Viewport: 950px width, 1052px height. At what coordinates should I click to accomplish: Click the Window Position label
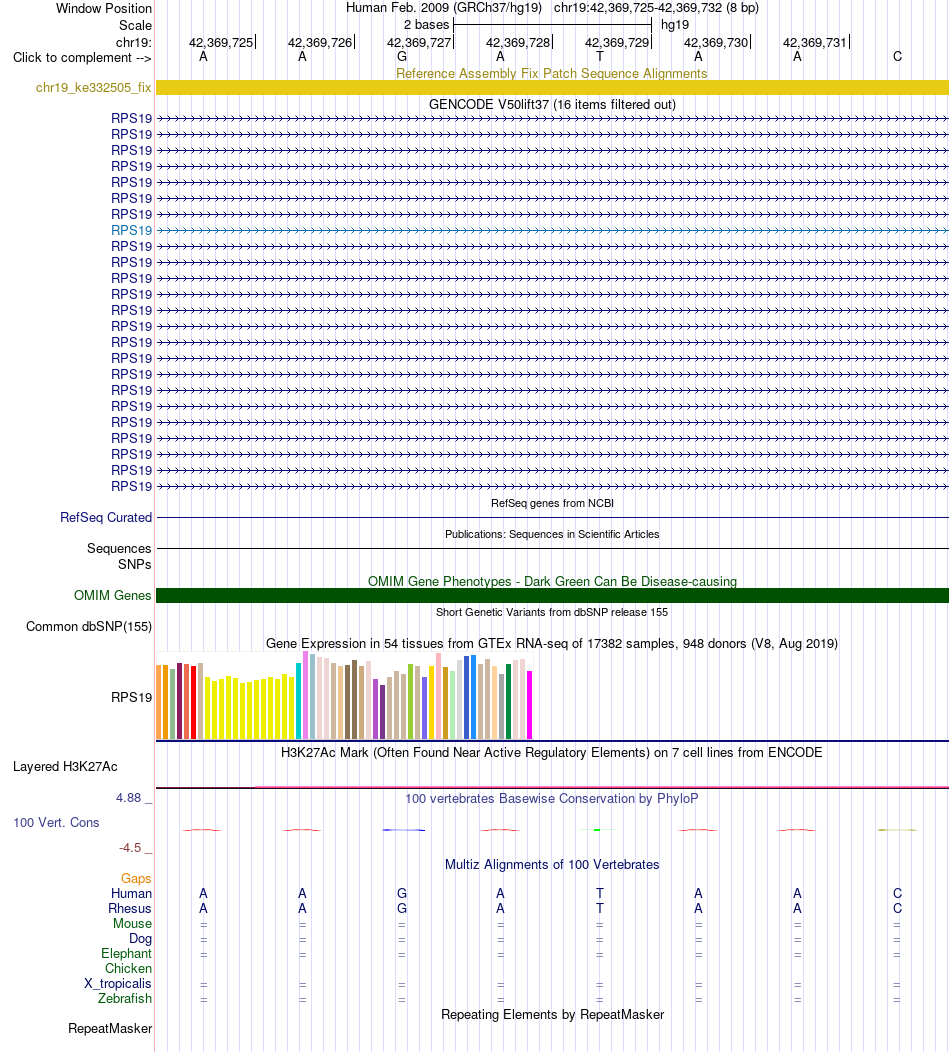pos(104,9)
